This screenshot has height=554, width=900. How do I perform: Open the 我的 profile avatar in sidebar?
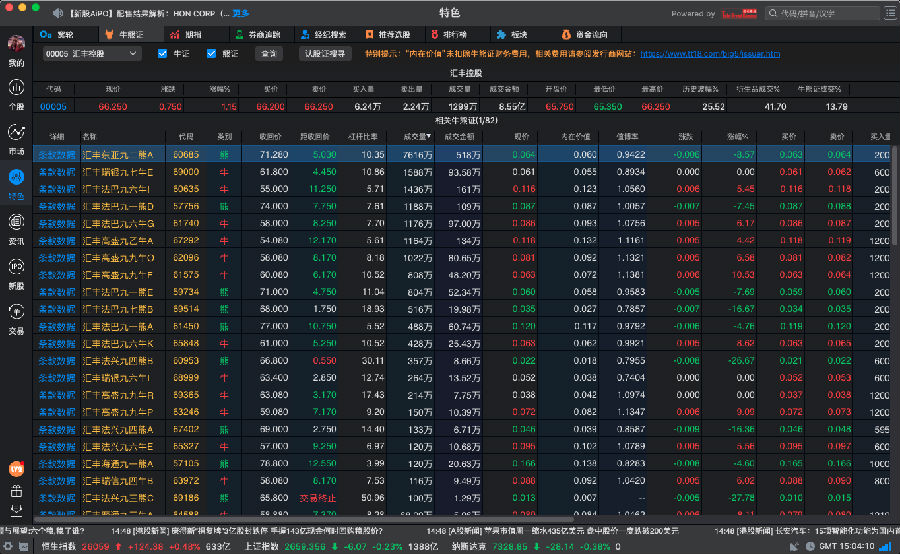(16, 44)
